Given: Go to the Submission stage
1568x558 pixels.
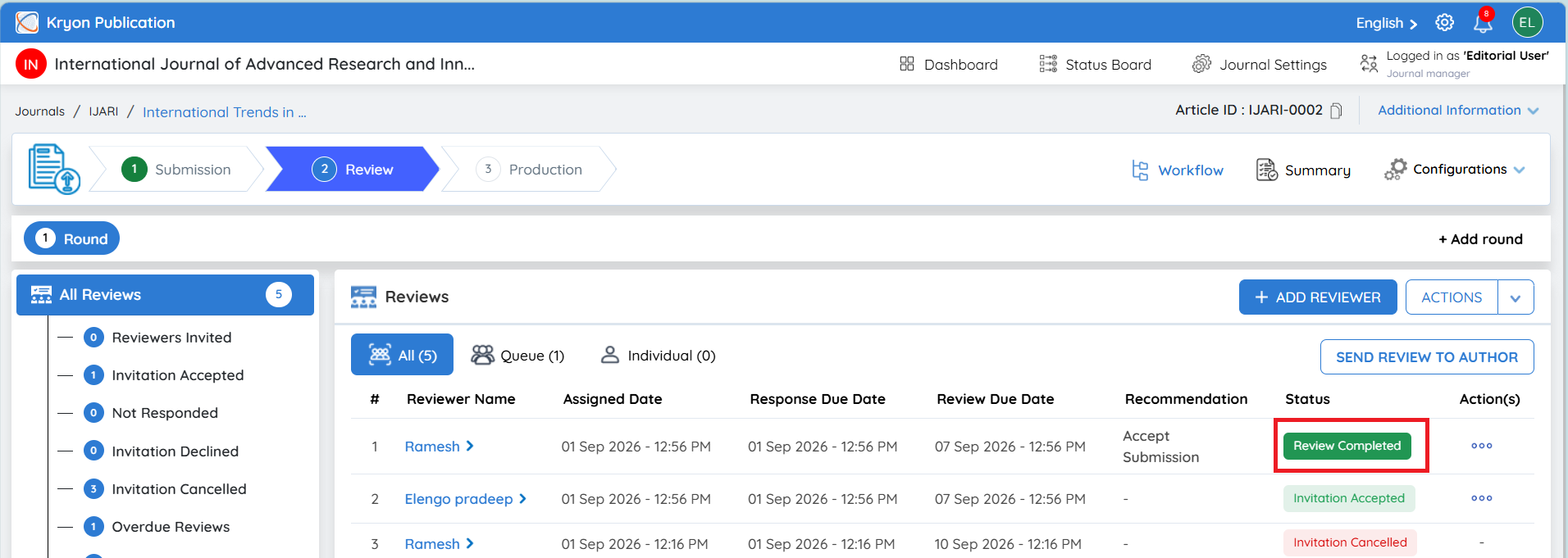Looking at the screenshot, I should click(176, 170).
